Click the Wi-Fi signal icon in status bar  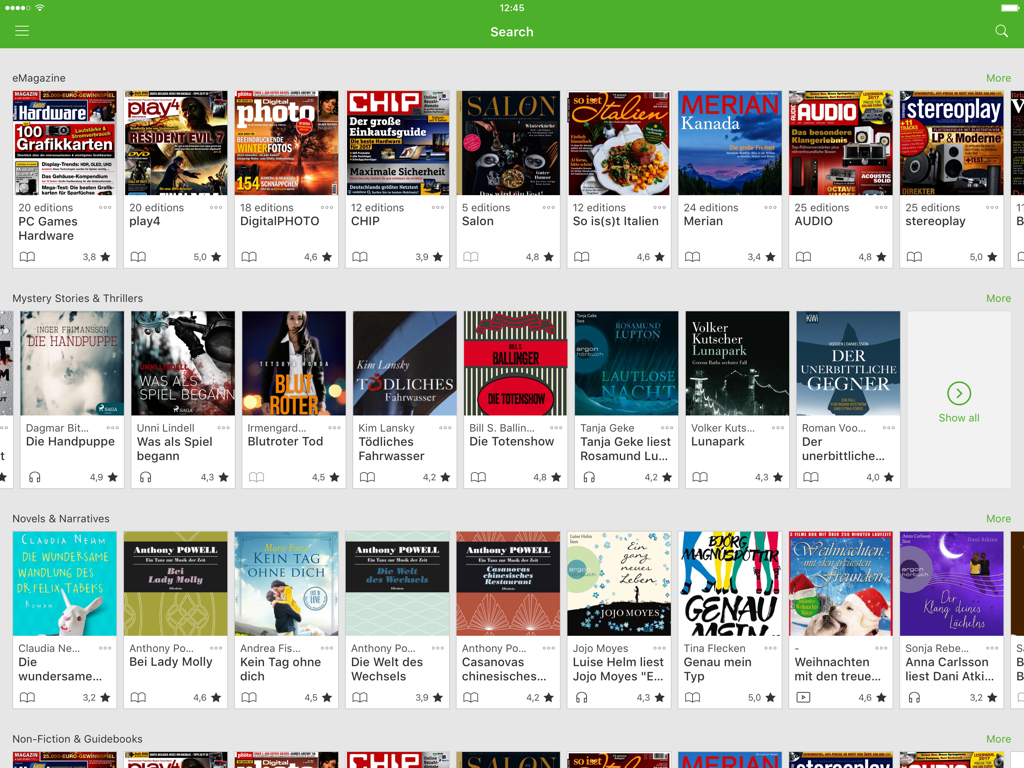coord(40,8)
